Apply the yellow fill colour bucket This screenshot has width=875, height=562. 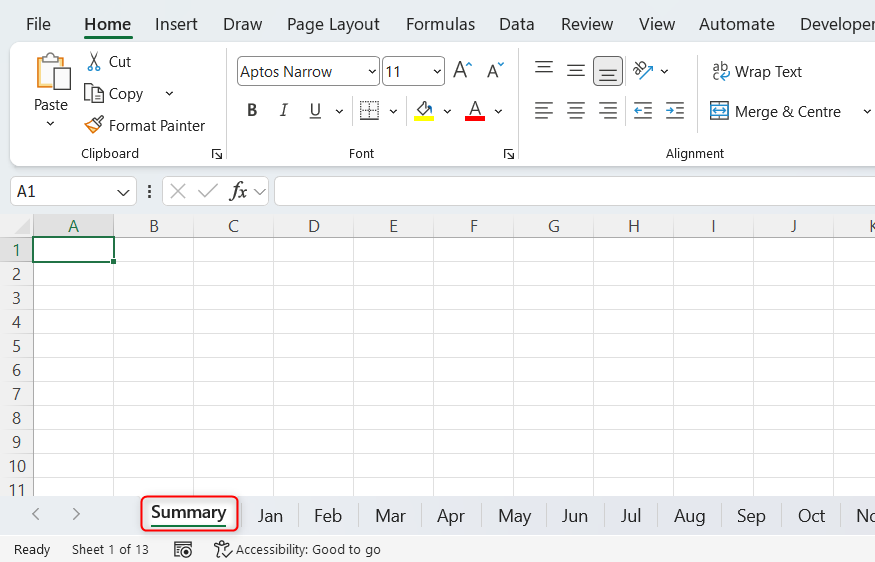(424, 111)
